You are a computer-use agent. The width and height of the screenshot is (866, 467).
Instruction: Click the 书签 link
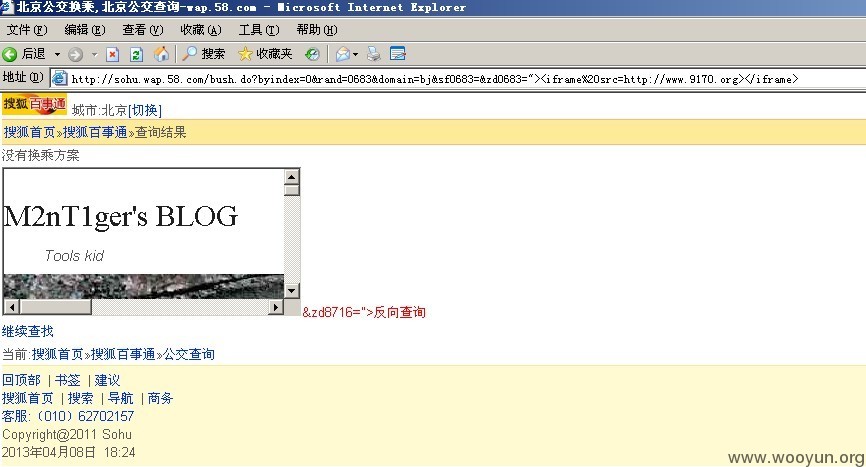[67, 380]
